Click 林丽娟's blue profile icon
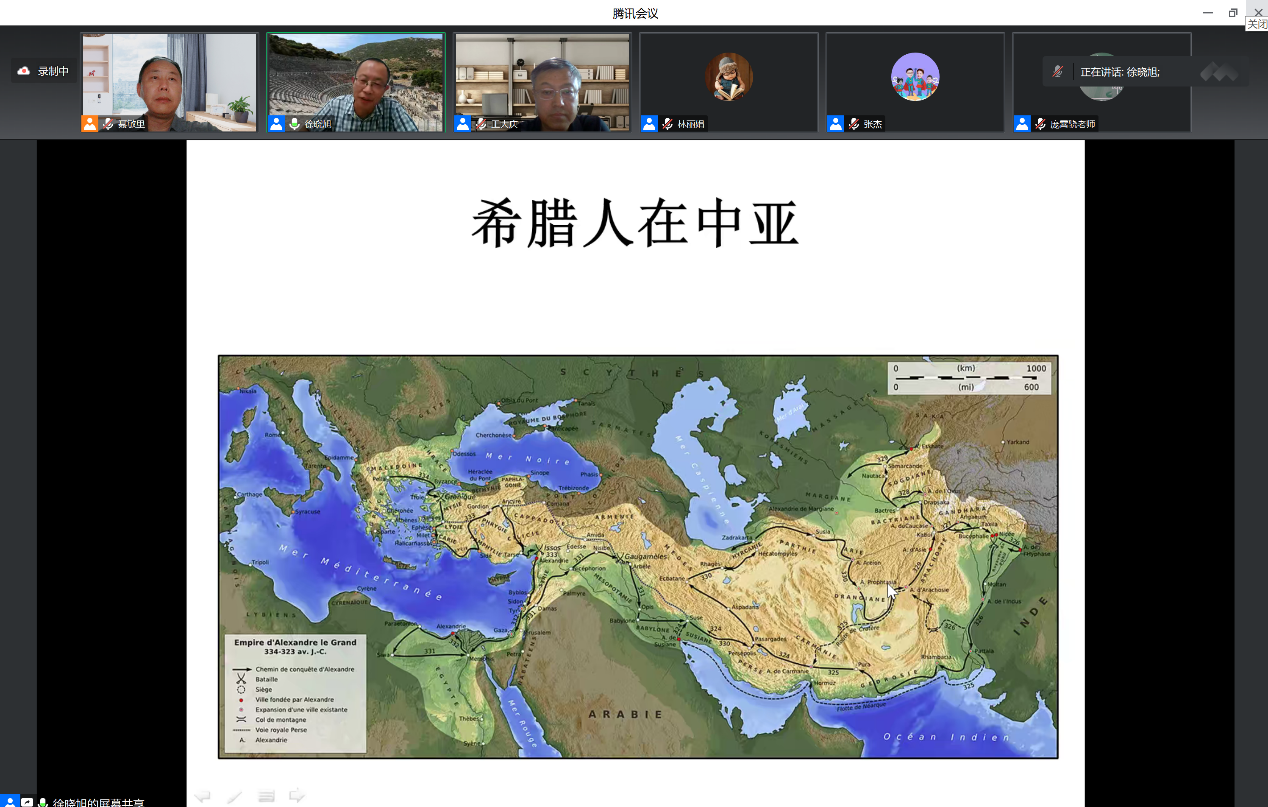The height and width of the screenshot is (807, 1268). pyautogui.click(x=649, y=124)
